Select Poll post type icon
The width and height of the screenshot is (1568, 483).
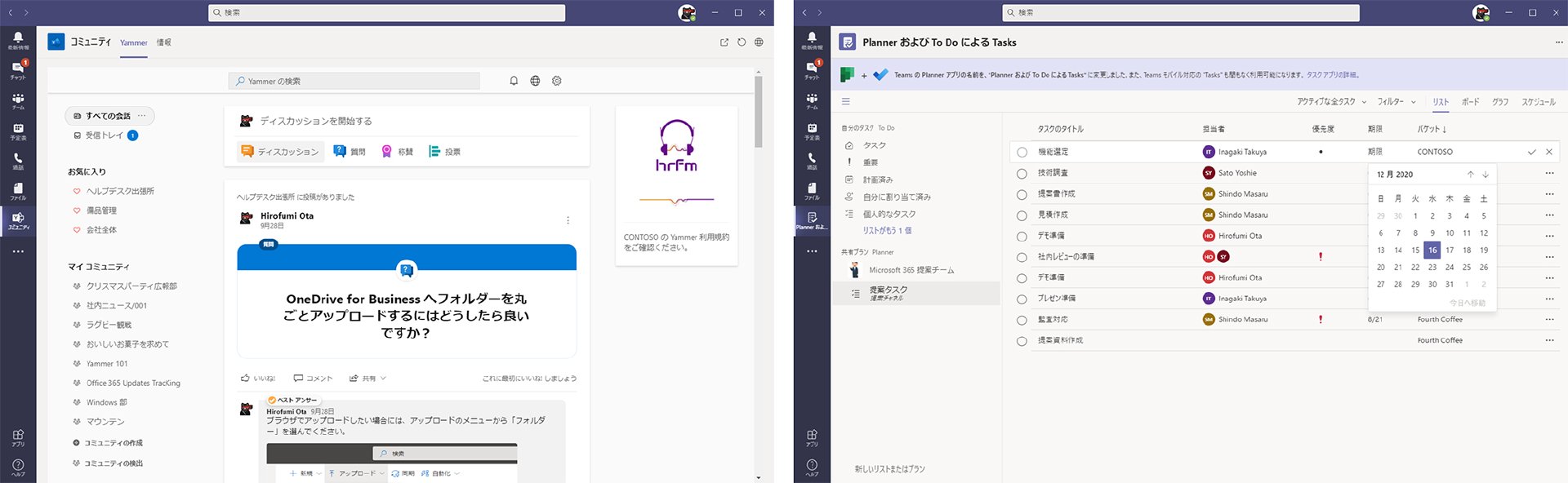click(444, 152)
